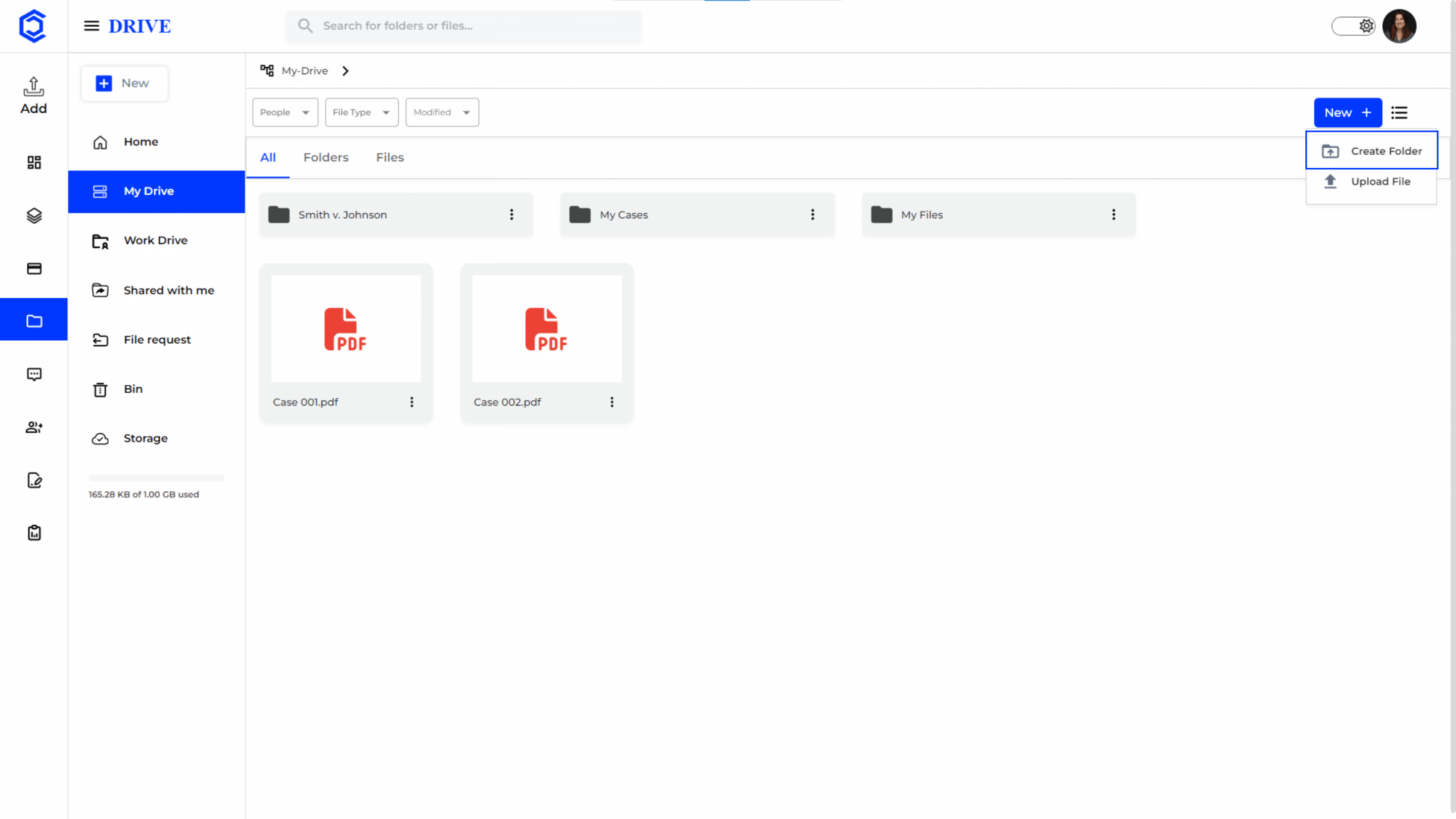Click the My Files folder name
Viewport: 1456px width, 819px height.
[922, 215]
